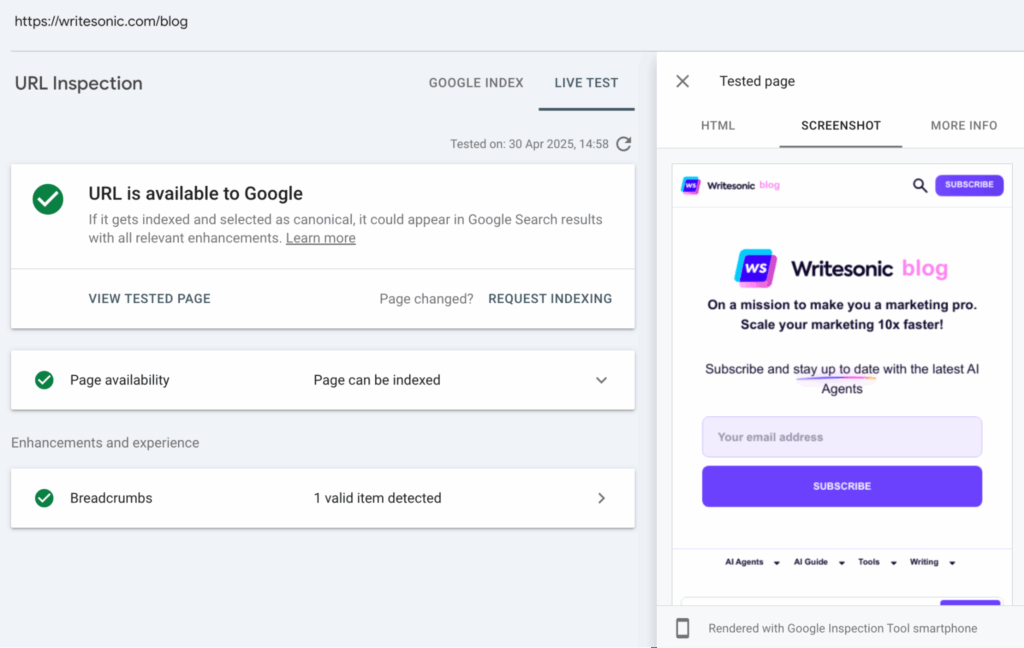The height and width of the screenshot is (648, 1024).
Task: Click the green check beside Page availability
Action: click(44, 380)
